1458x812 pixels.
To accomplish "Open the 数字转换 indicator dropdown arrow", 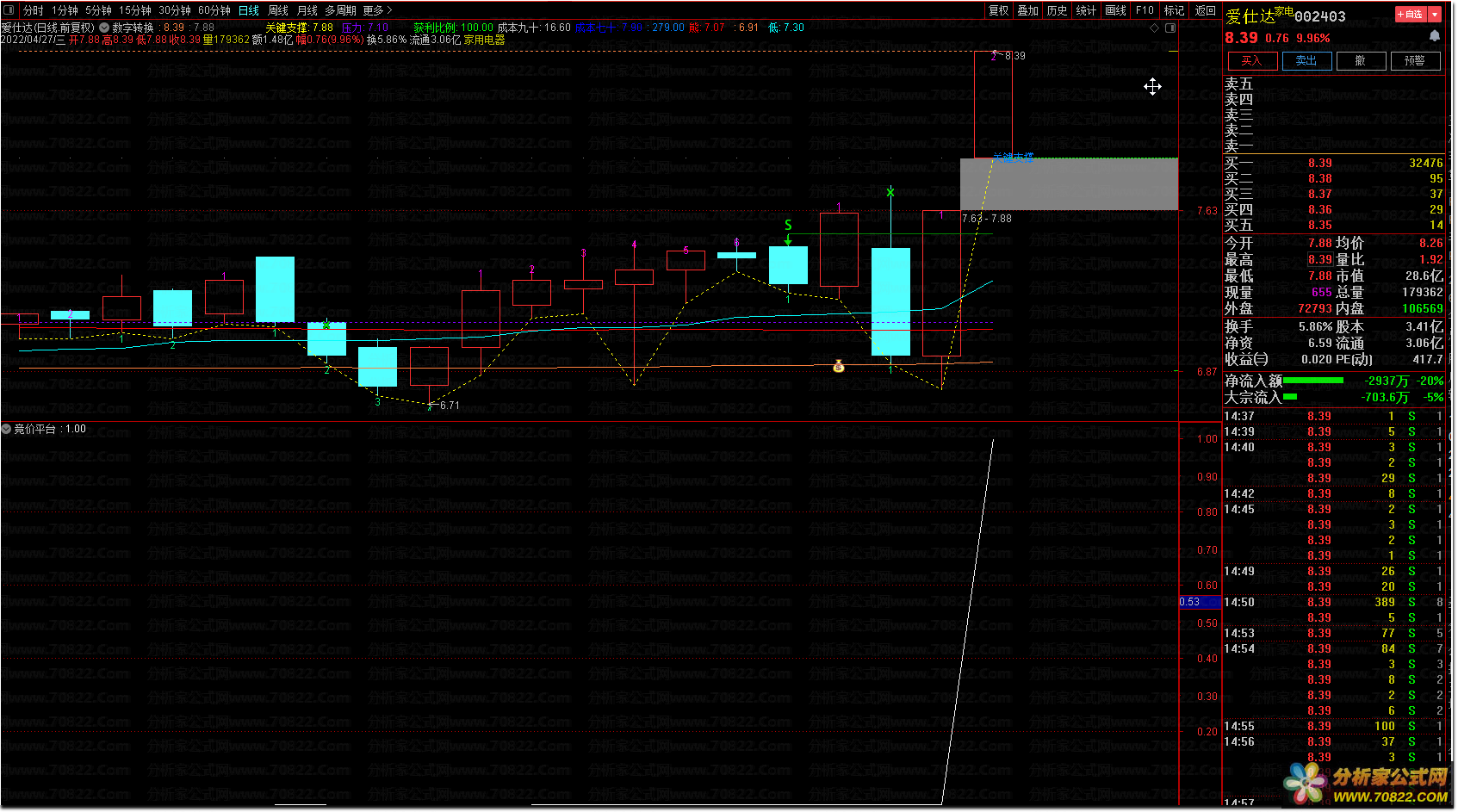I will [104, 28].
